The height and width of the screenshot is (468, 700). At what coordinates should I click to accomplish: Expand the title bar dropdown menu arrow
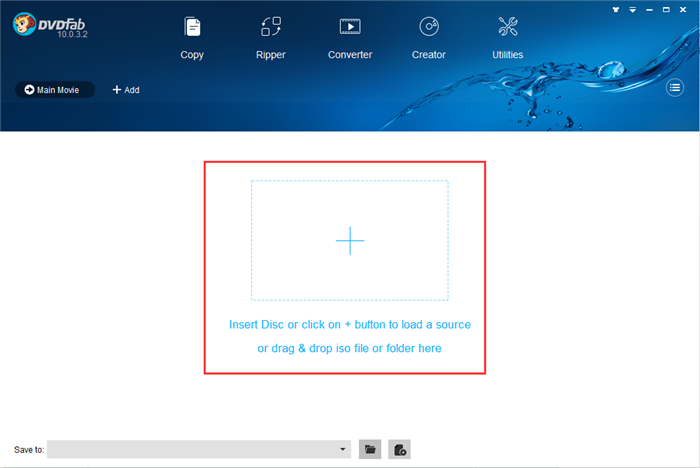[x=632, y=9]
